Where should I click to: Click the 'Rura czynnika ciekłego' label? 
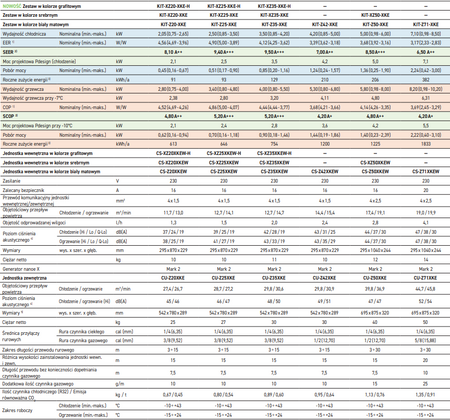coord(82,332)
